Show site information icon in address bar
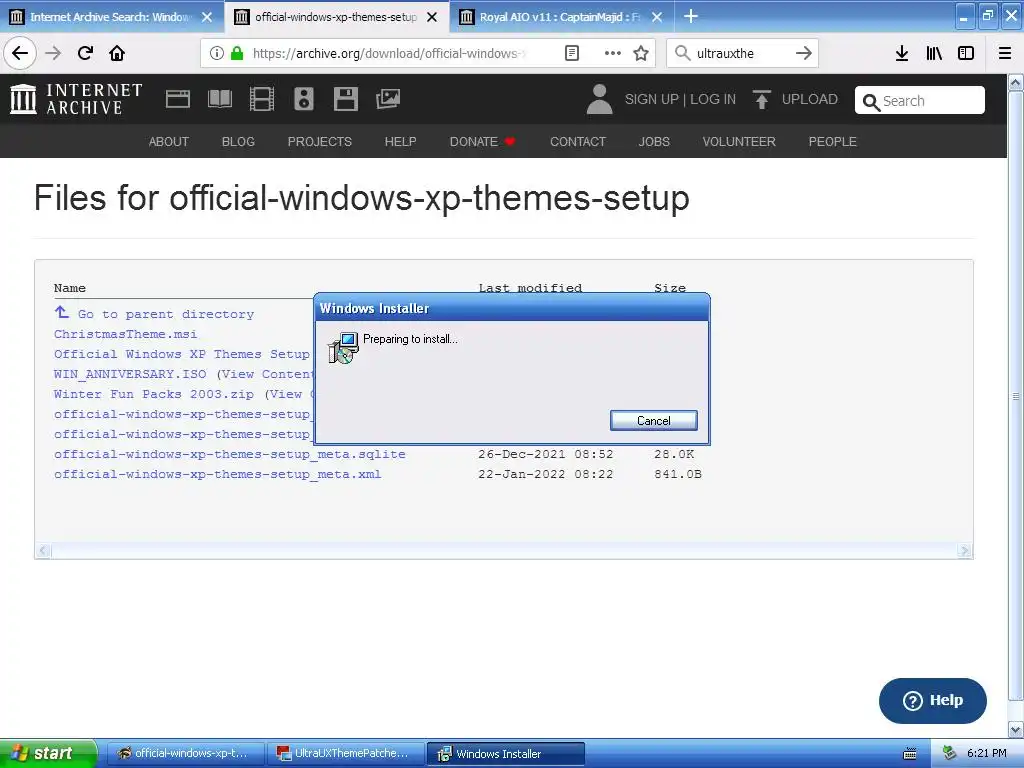1024x768 pixels. (x=217, y=53)
